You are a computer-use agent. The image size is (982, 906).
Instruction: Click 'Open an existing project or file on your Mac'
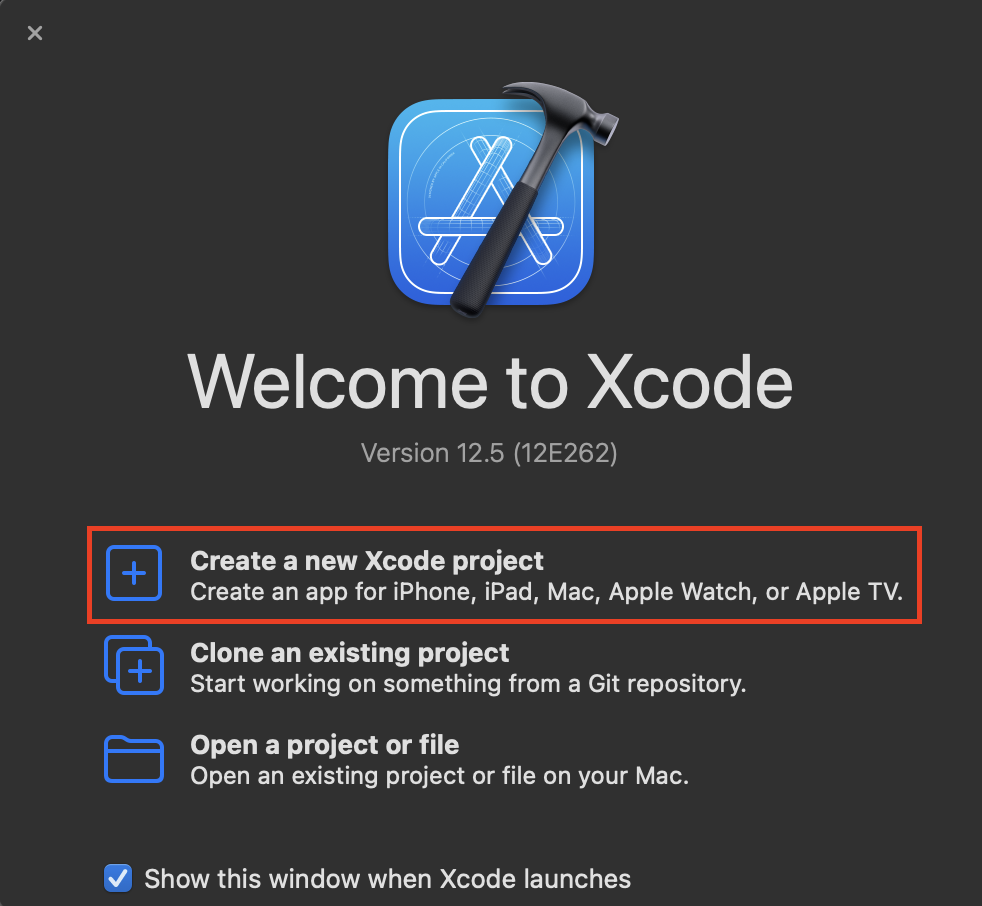pos(439,776)
